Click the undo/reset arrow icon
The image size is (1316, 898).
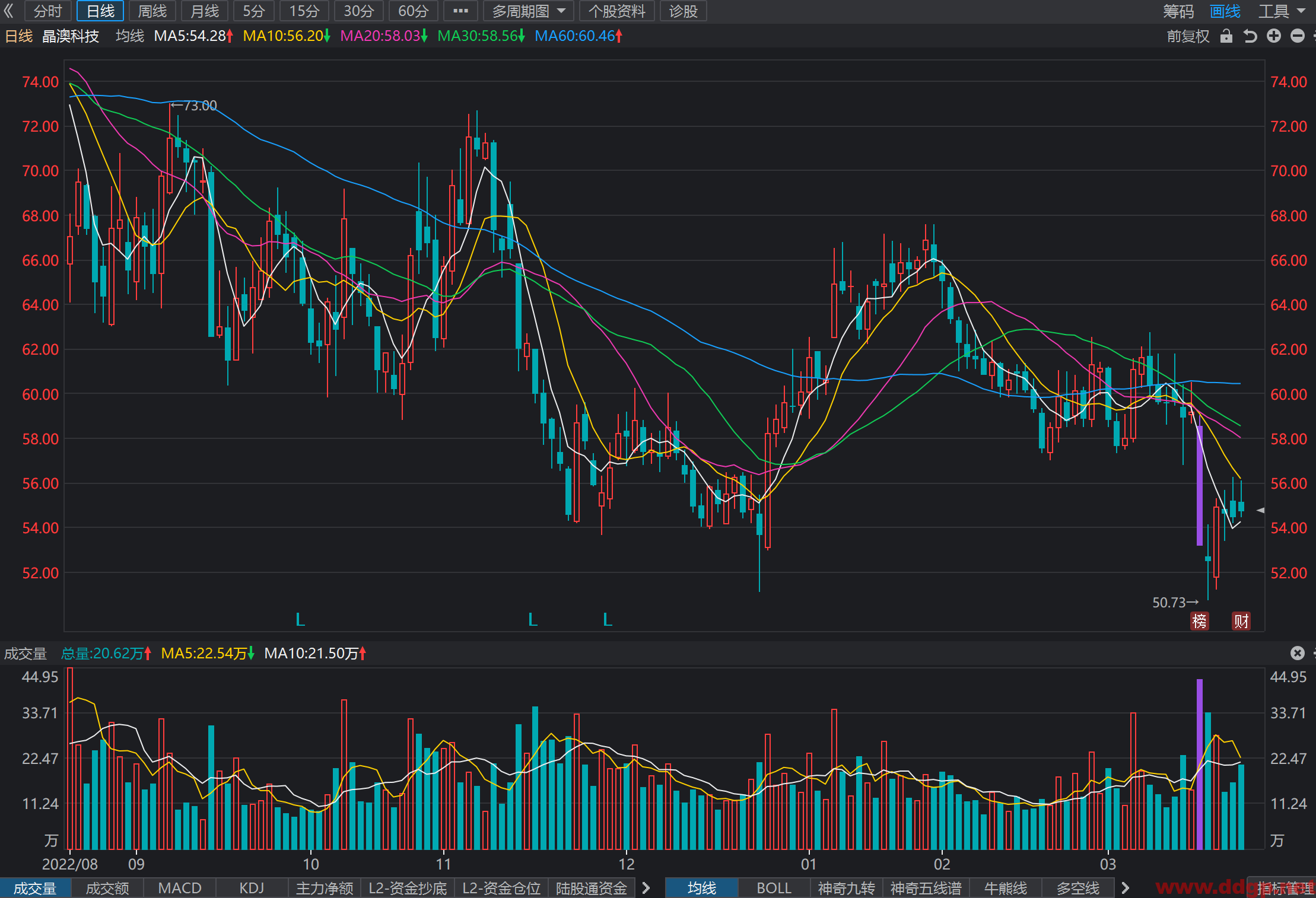pyautogui.click(x=1250, y=36)
